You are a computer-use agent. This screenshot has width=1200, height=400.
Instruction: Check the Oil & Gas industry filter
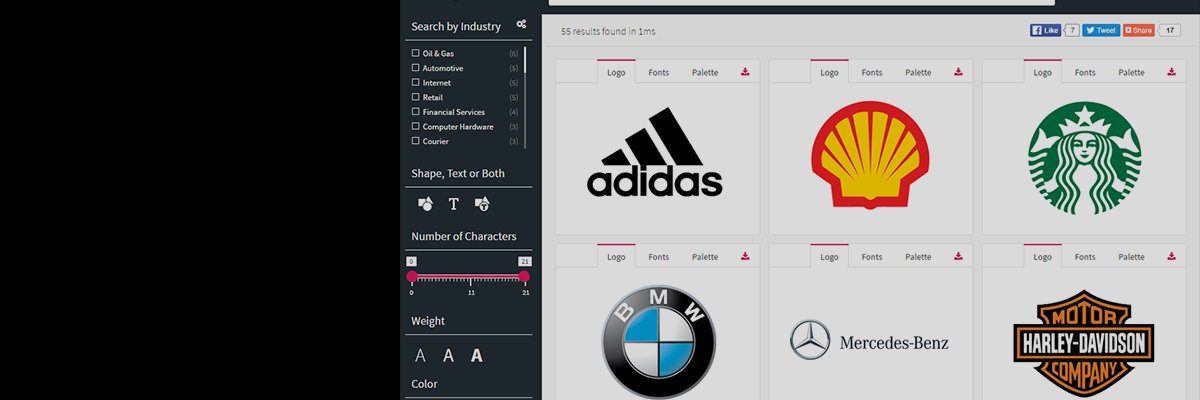415,53
